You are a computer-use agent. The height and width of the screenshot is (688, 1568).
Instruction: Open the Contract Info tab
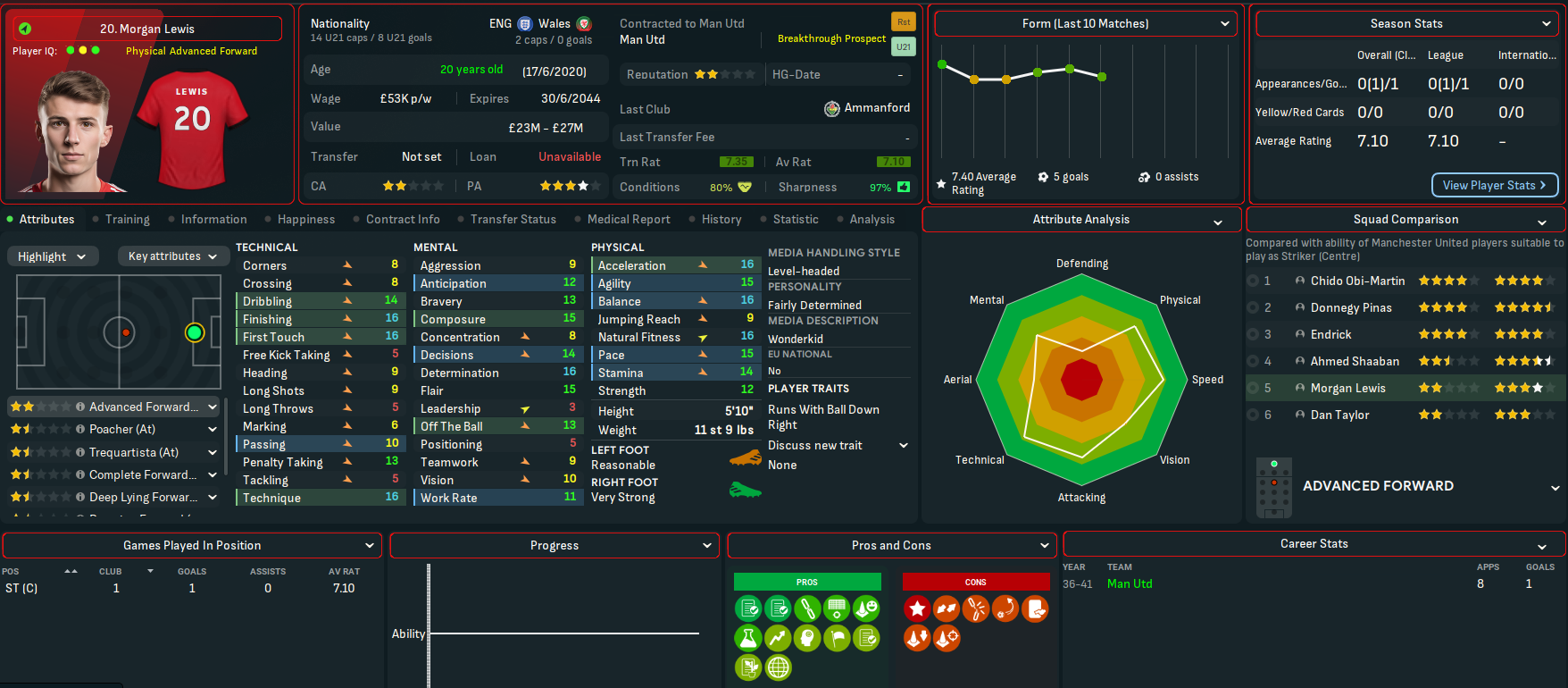click(x=402, y=220)
